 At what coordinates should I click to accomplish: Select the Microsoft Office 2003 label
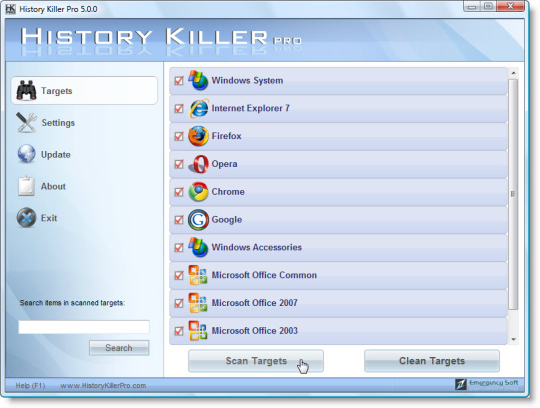coord(255,331)
